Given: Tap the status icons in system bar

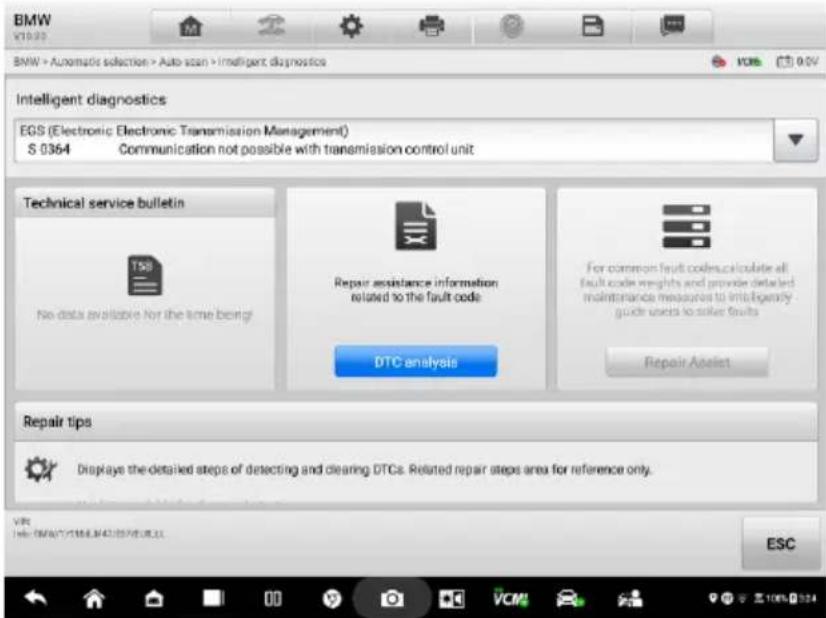Looking at the screenshot, I should tap(762, 599).
